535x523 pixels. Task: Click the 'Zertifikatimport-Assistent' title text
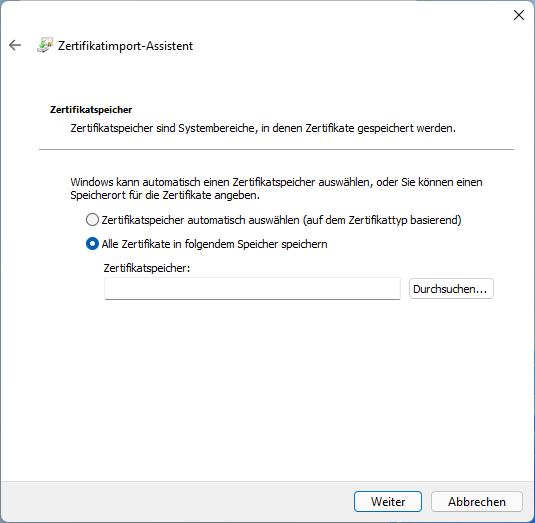click(125, 46)
